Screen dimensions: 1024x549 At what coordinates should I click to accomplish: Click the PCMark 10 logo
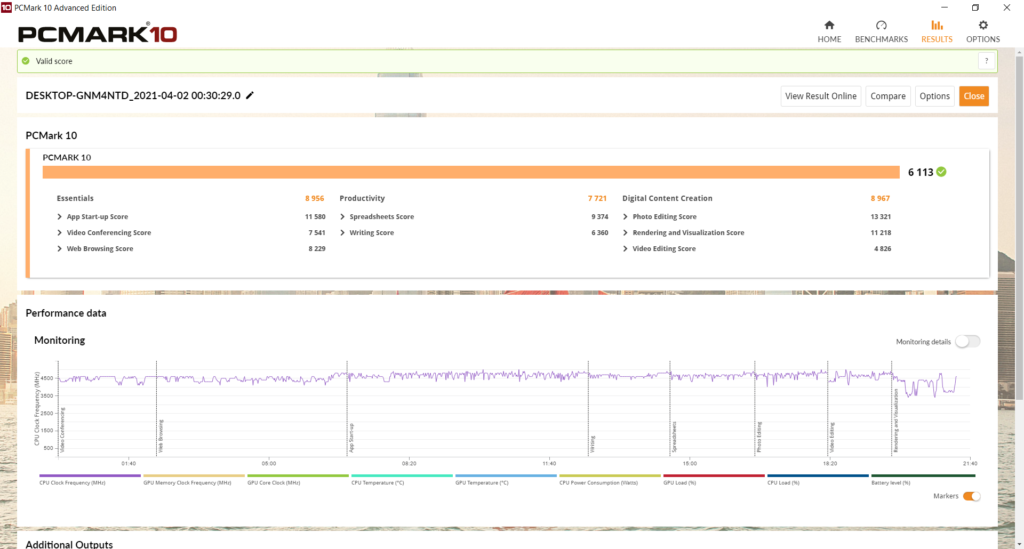point(98,34)
